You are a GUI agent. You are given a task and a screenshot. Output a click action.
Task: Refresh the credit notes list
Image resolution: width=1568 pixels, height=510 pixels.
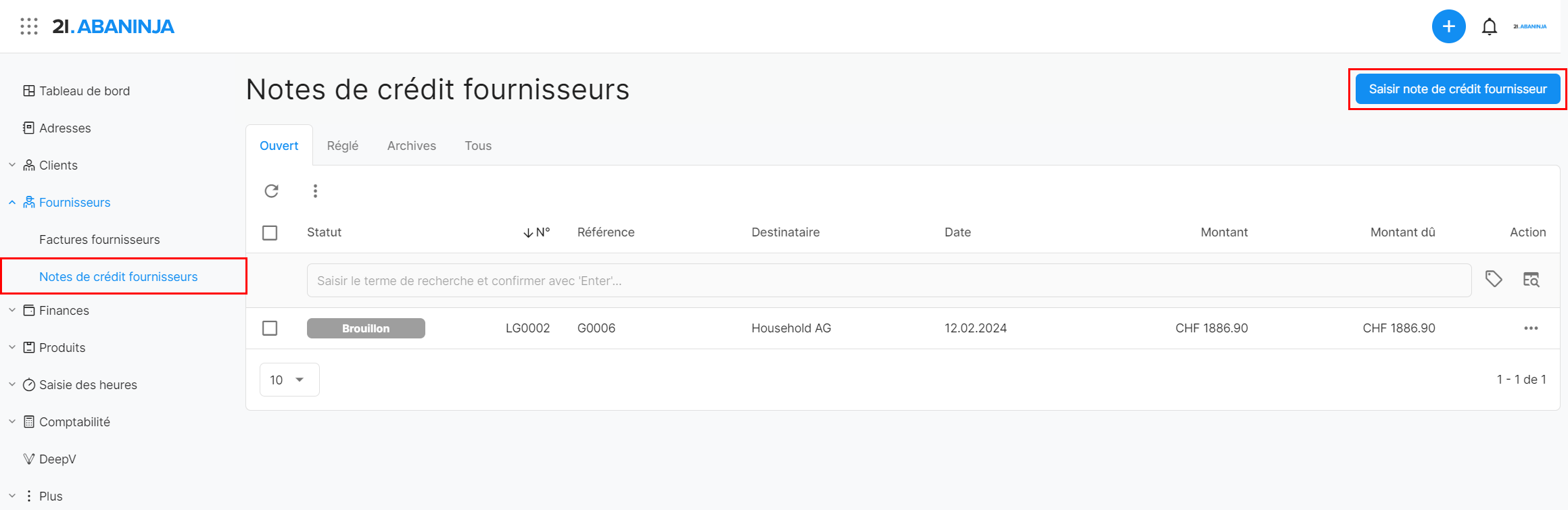click(x=272, y=191)
